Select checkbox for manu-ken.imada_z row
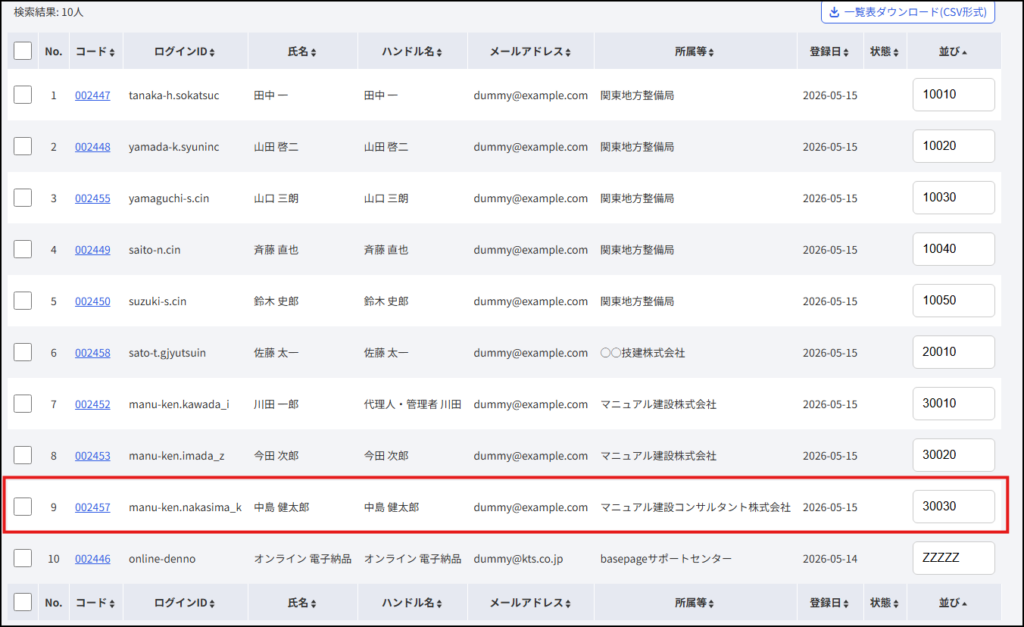The width and height of the screenshot is (1024, 627). [23, 455]
